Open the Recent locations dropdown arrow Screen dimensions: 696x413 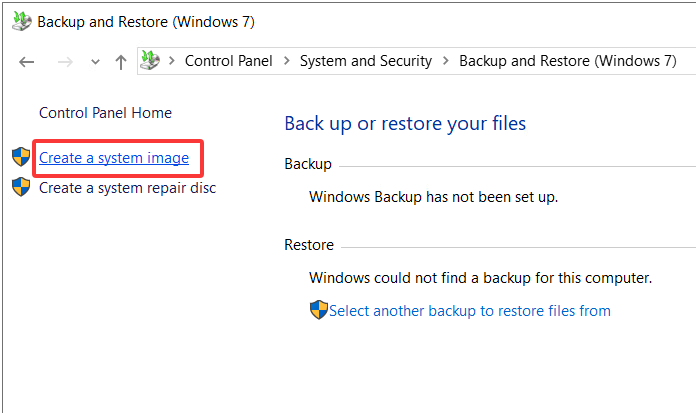95,62
